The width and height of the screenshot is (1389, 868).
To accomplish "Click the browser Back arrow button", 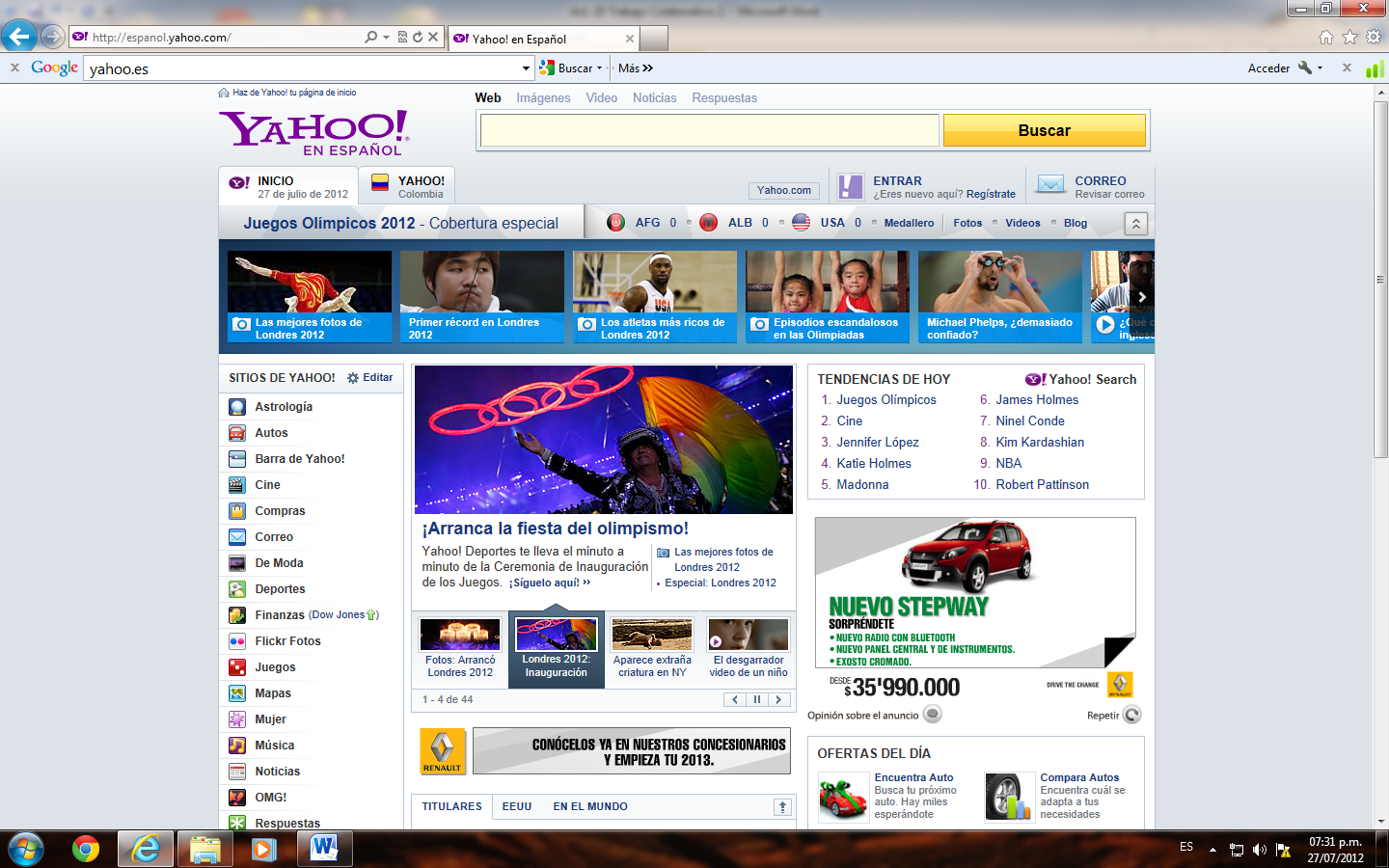I will [18, 37].
